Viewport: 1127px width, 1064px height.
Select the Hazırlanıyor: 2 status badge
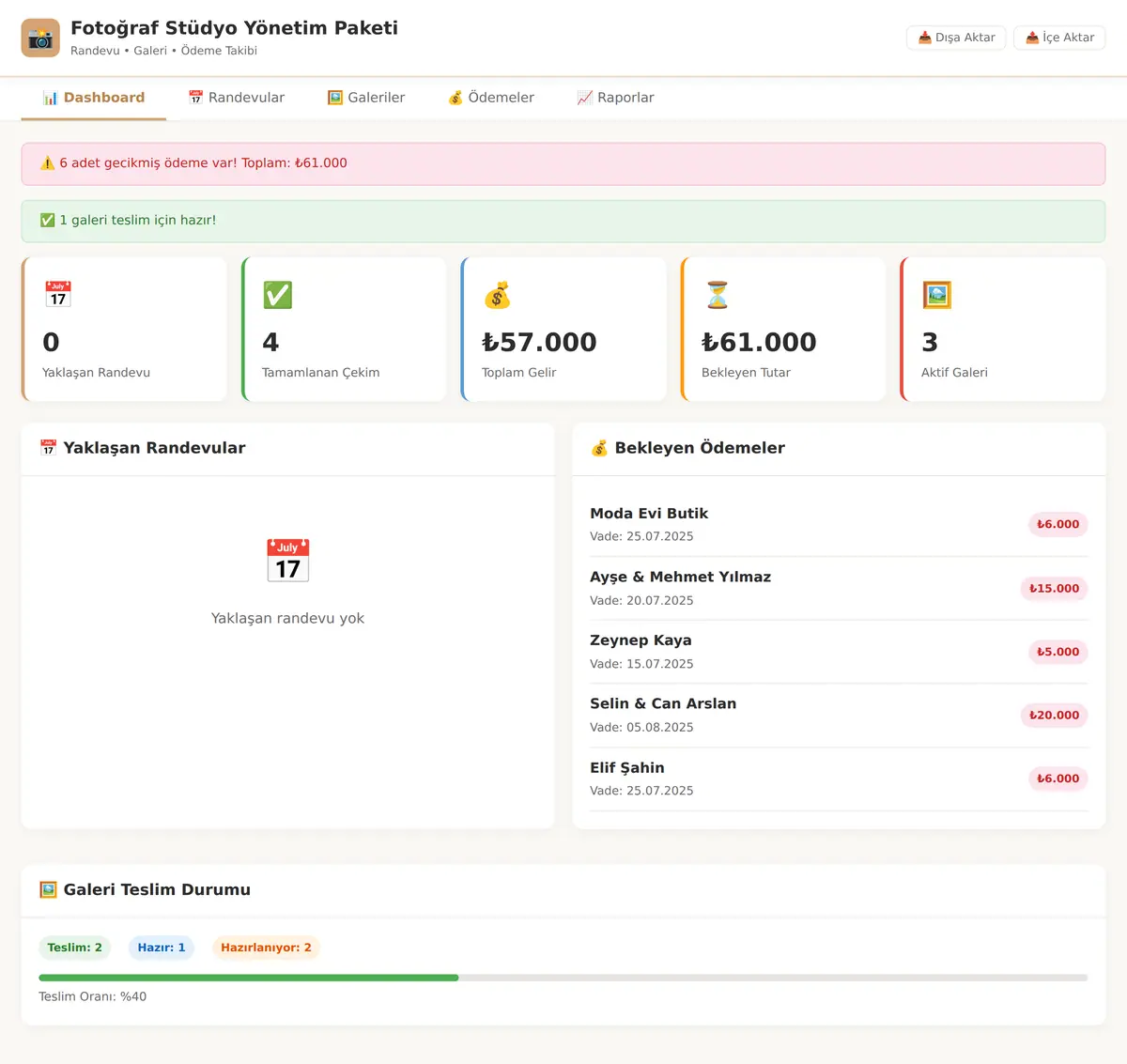[267, 948]
